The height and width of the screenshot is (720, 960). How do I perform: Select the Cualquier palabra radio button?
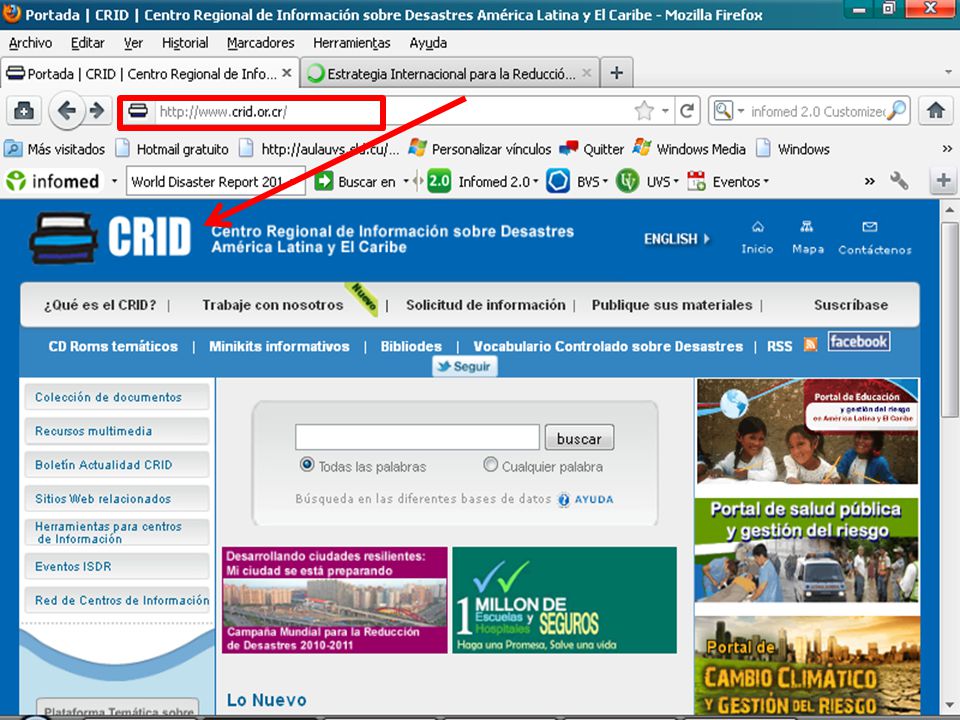tap(490, 464)
